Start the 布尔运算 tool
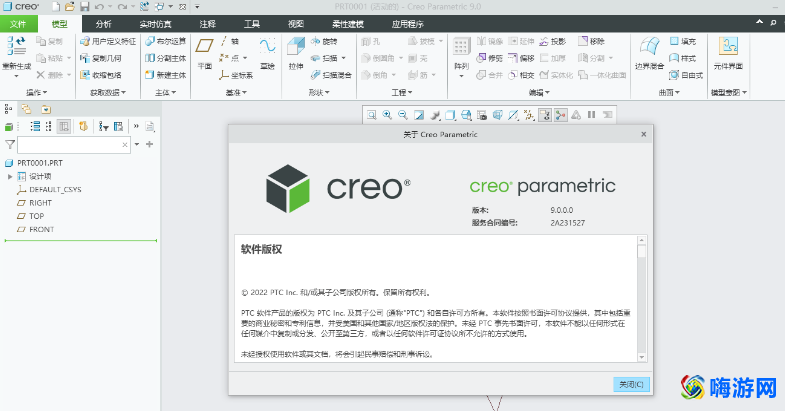Viewport: 785px width, 411px height. click(166, 42)
